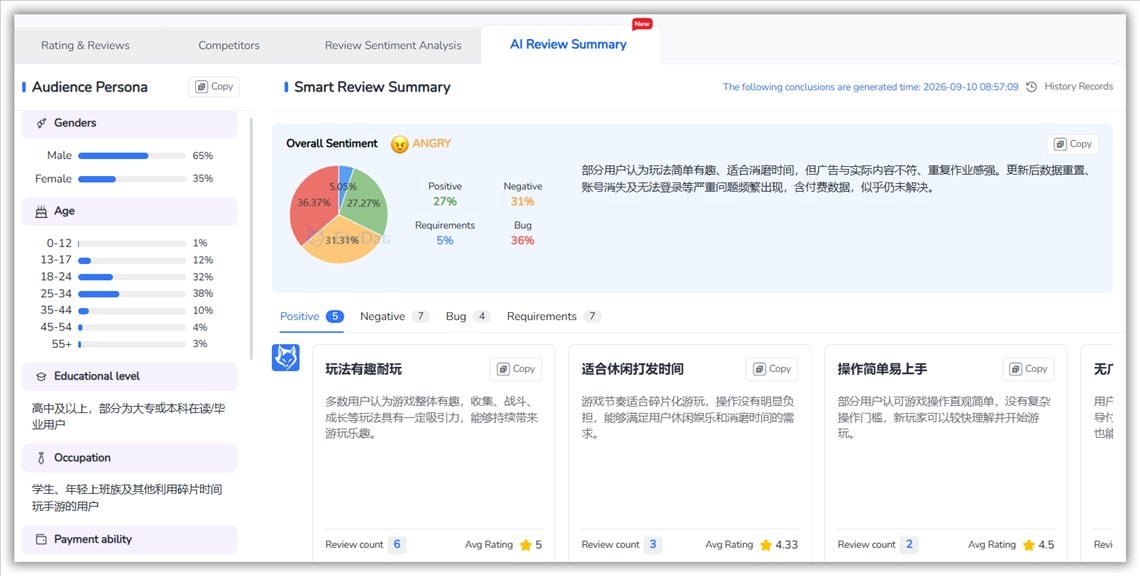The height and width of the screenshot is (576, 1140).
Task: Select the Negative reviews sub-tab
Action: [395, 316]
